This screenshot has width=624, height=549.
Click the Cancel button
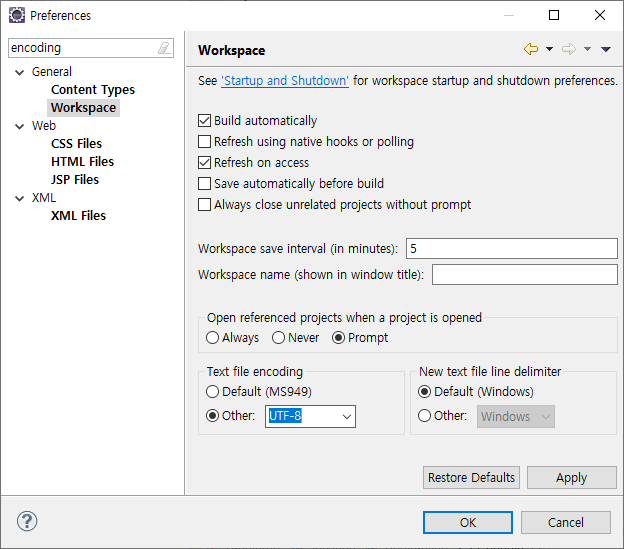pyautogui.click(x=566, y=522)
